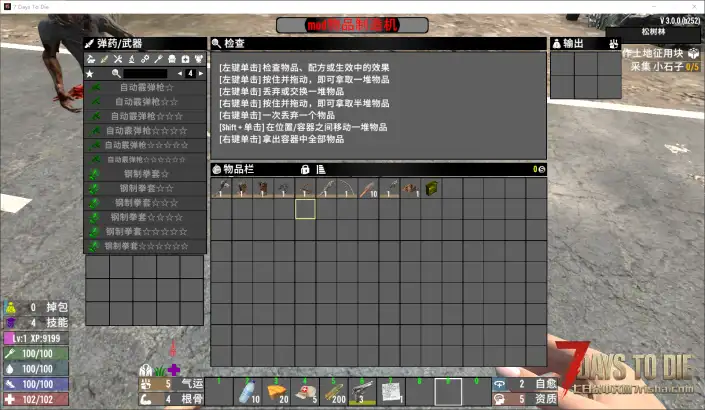Go to next recipe page arrow
This screenshot has width=705, height=410.
coord(201,73)
